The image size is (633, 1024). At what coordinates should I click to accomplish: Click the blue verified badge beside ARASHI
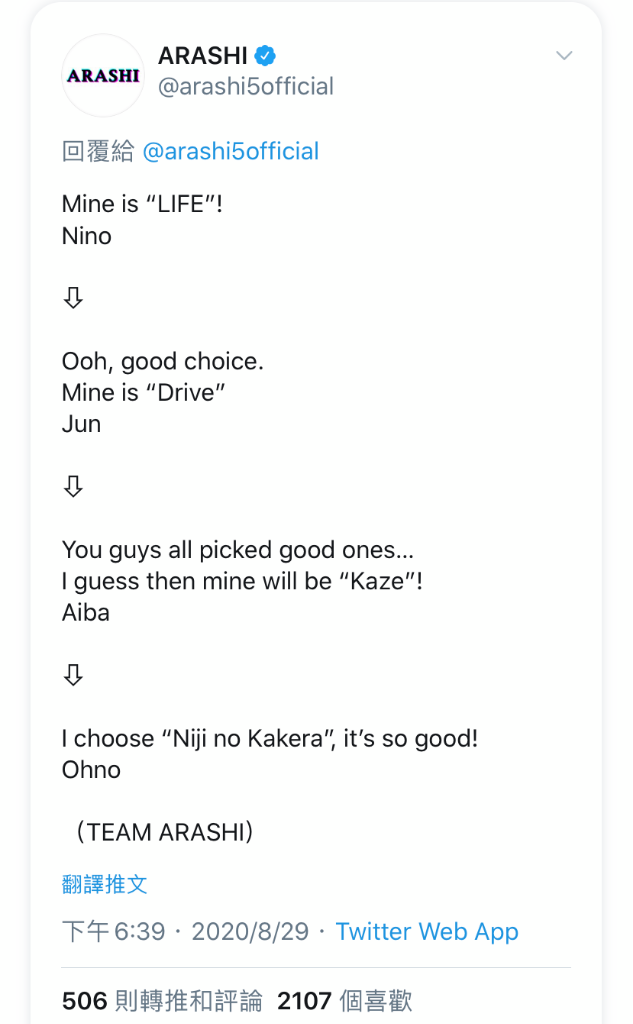coord(265,56)
